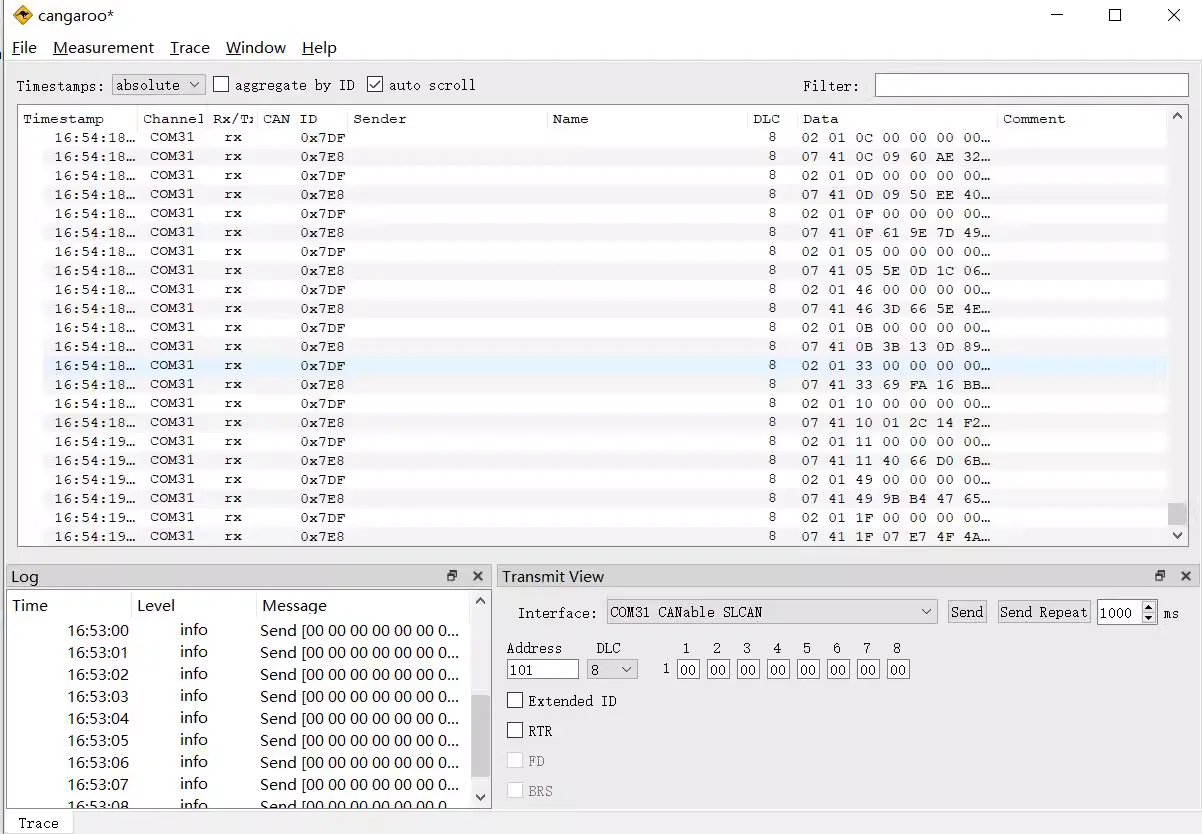This screenshot has width=1202, height=834.
Task: Float the Log panel with its undock icon
Action: tap(452, 576)
